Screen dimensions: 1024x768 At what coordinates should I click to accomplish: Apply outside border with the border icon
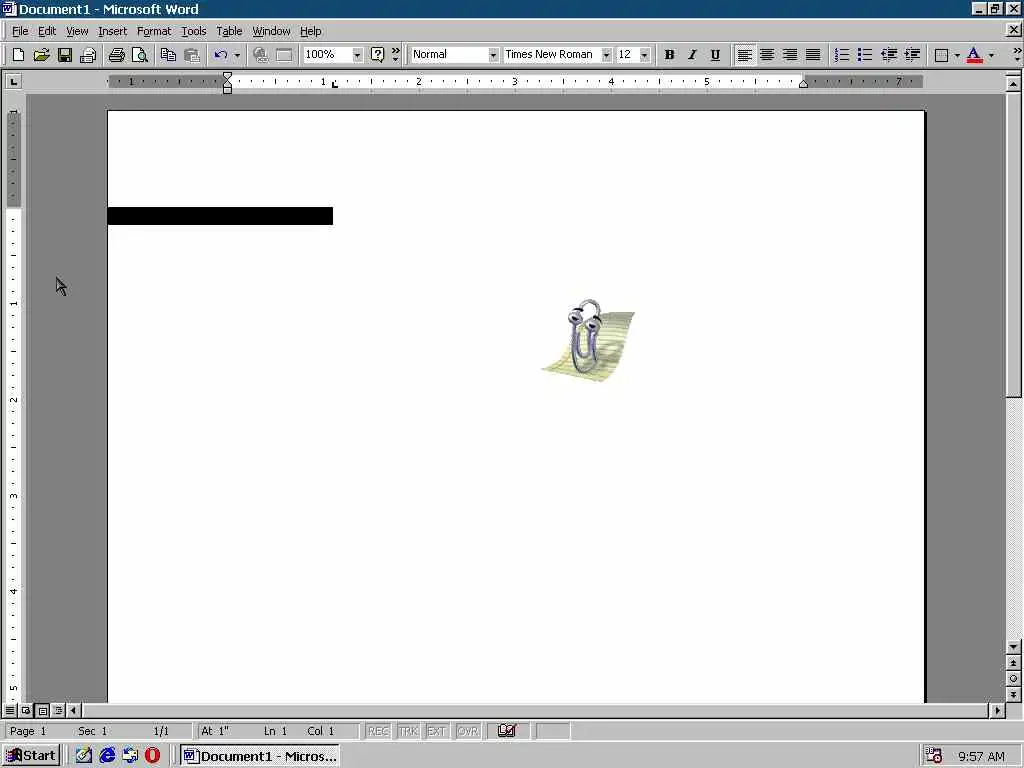[941, 55]
